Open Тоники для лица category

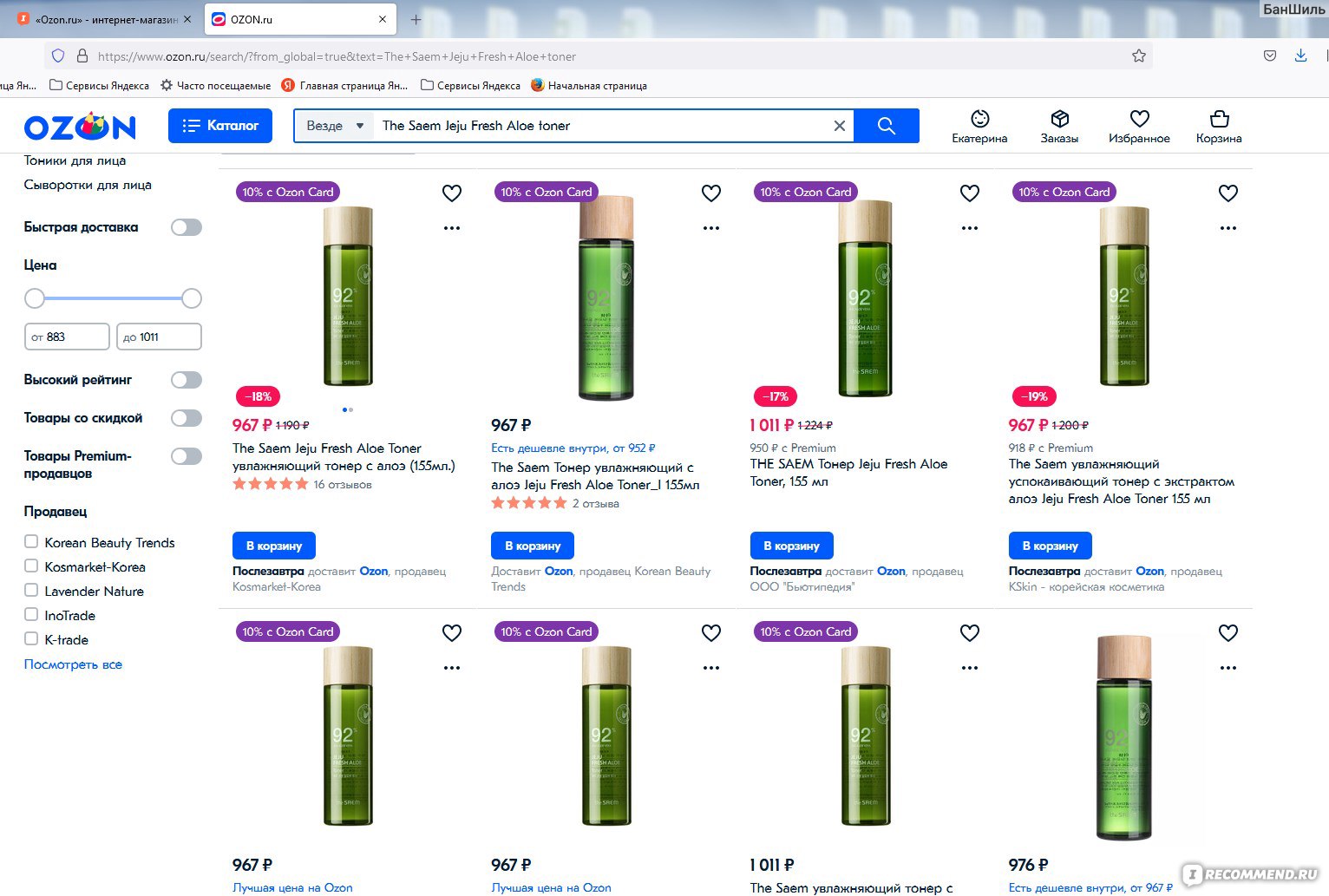75,160
